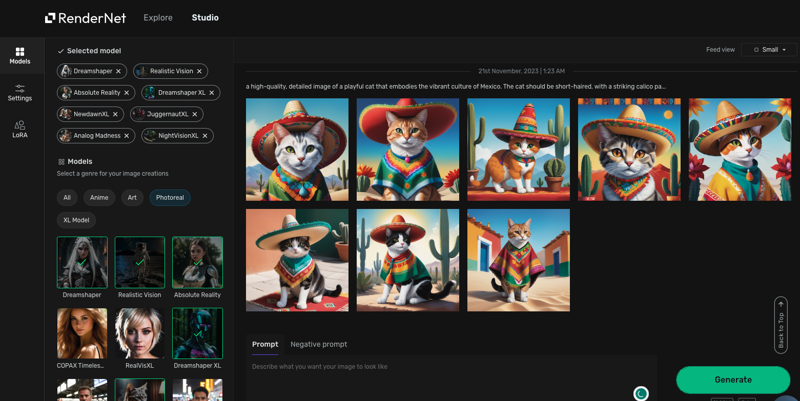Filter models by All genre
The width and height of the screenshot is (800, 401).
(67, 197)
